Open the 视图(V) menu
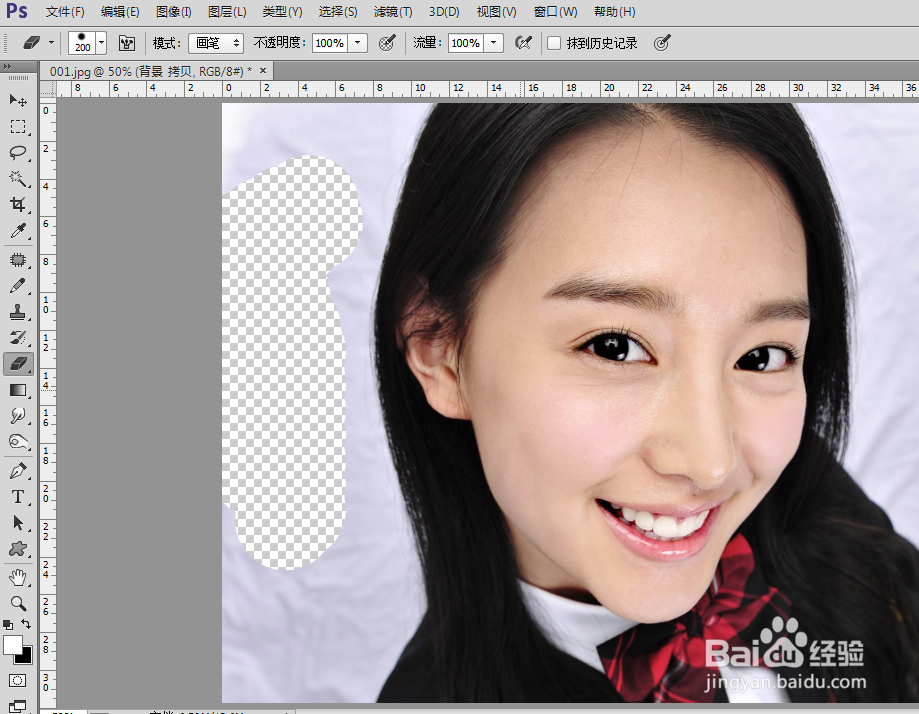Viewport: 919px width, 714px height. (x=496, y=12)
